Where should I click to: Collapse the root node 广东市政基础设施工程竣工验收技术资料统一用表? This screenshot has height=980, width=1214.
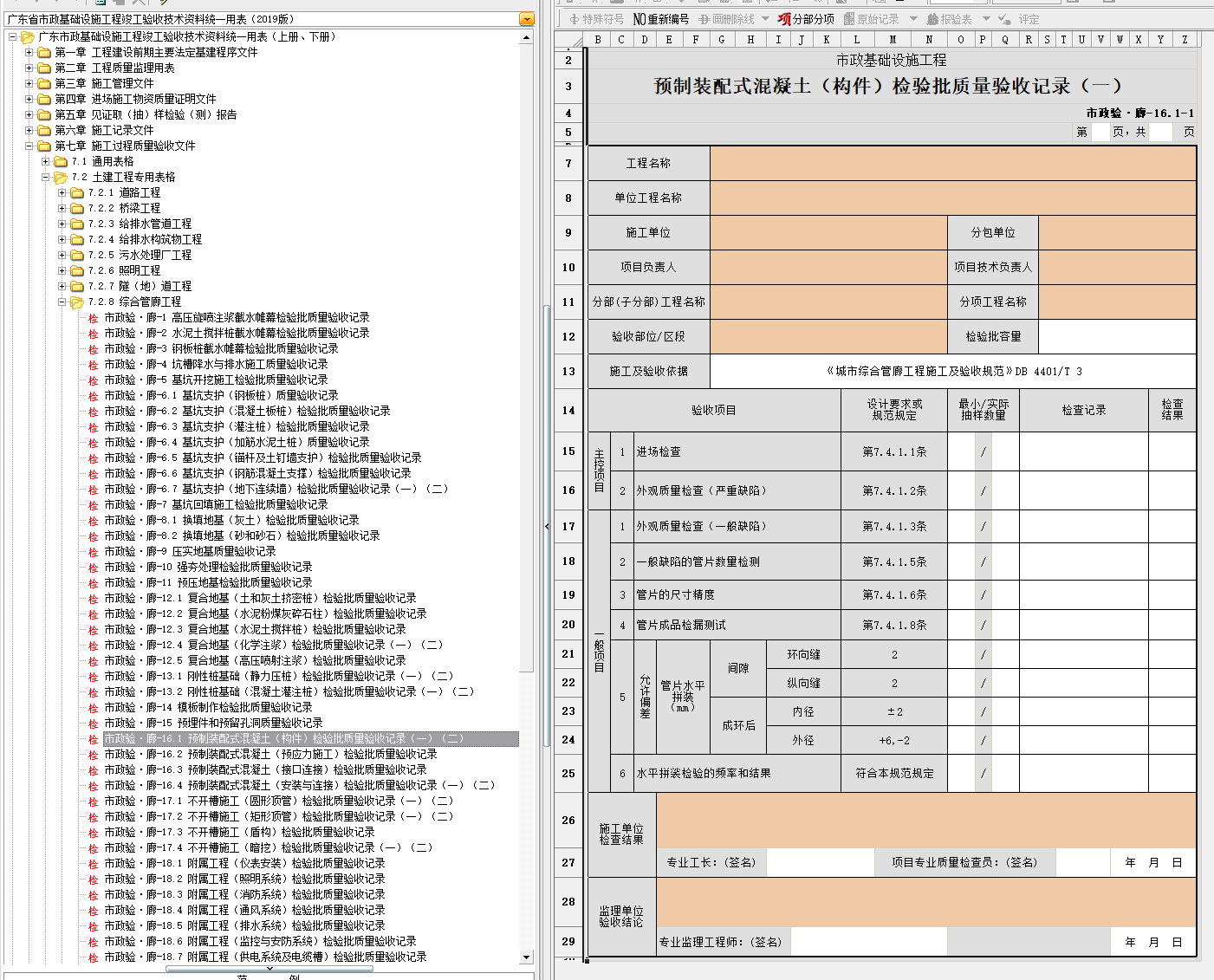[12, 37]
